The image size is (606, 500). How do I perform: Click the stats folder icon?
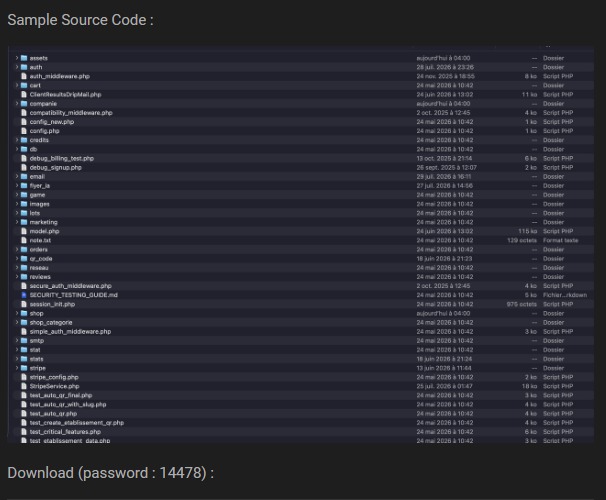click(24, 359)
